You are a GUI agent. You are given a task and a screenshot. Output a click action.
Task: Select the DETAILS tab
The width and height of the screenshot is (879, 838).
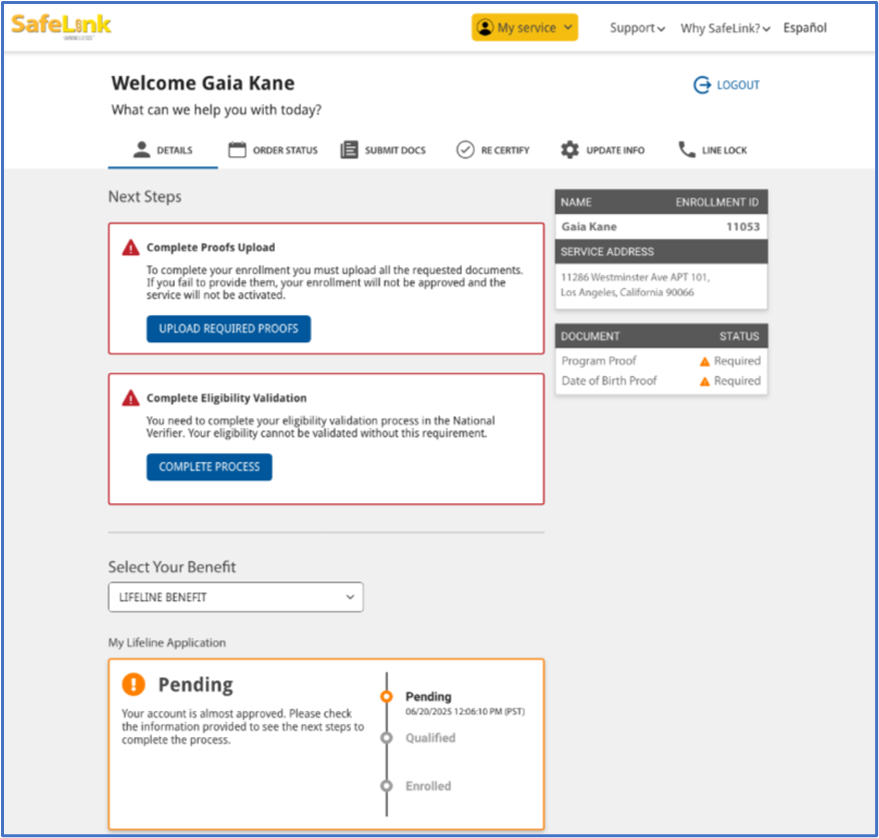(x=163, y=150)
